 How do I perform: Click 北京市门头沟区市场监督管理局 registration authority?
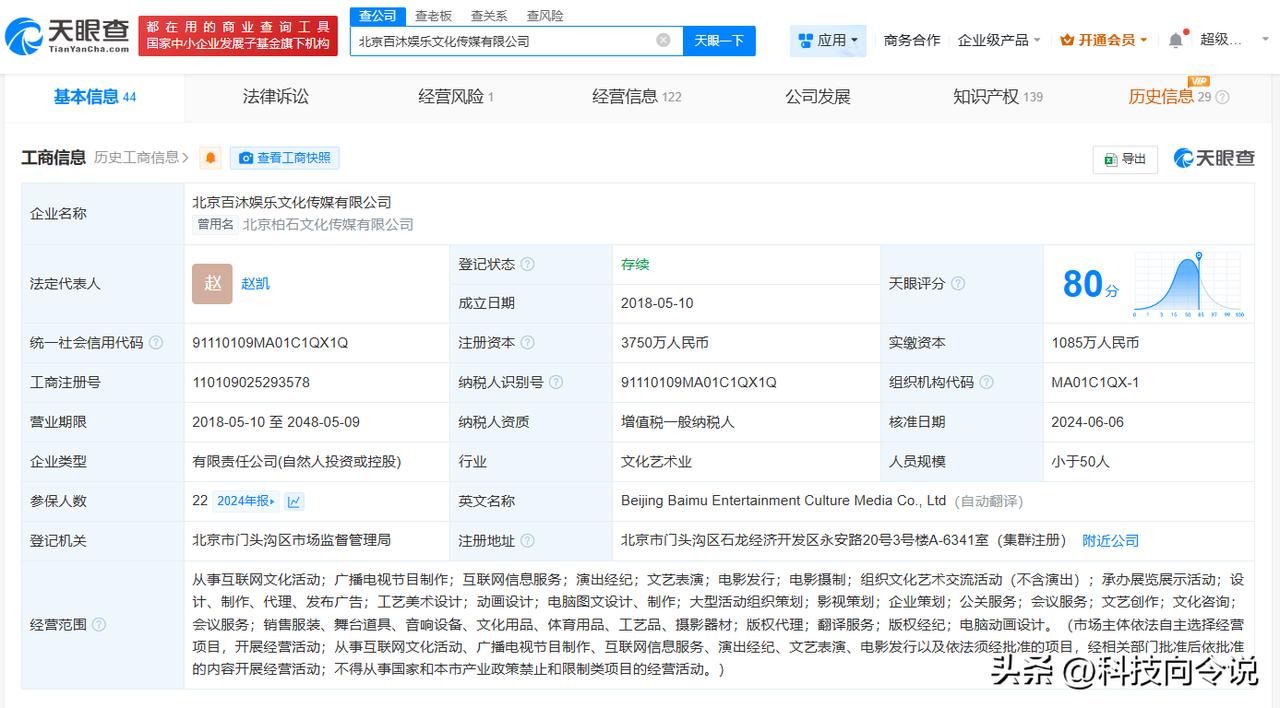point(291,540)
